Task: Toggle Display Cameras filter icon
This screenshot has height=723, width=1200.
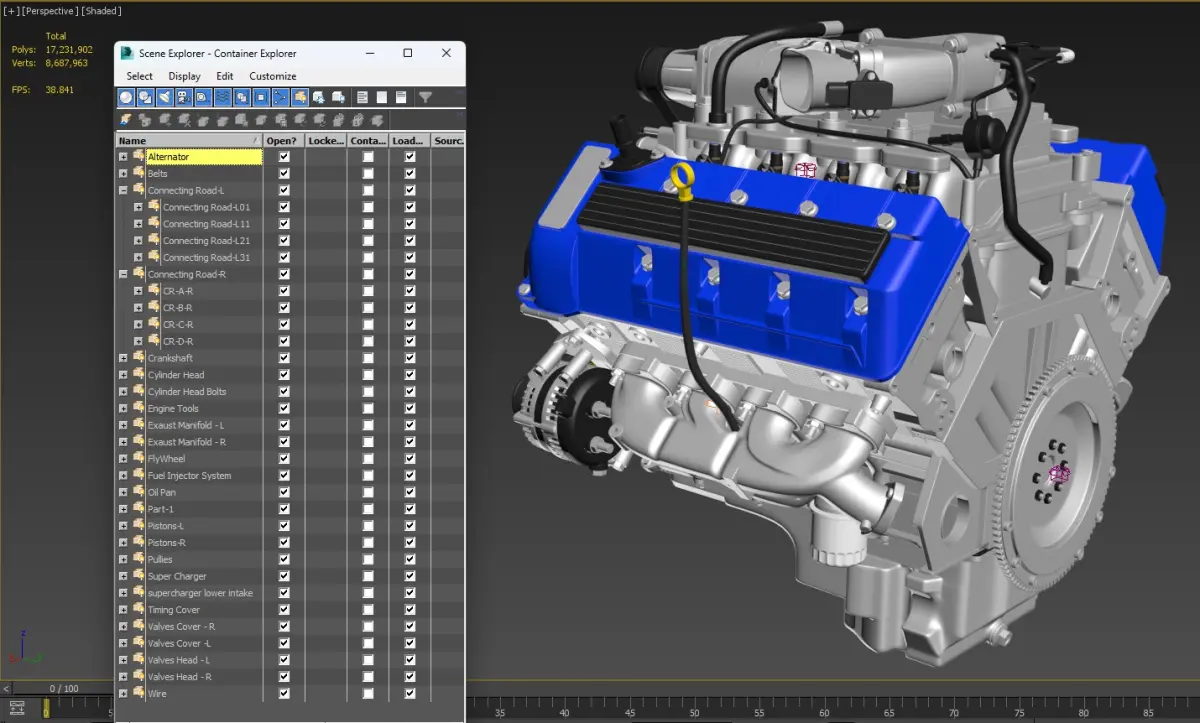Action: coord(183,97)
